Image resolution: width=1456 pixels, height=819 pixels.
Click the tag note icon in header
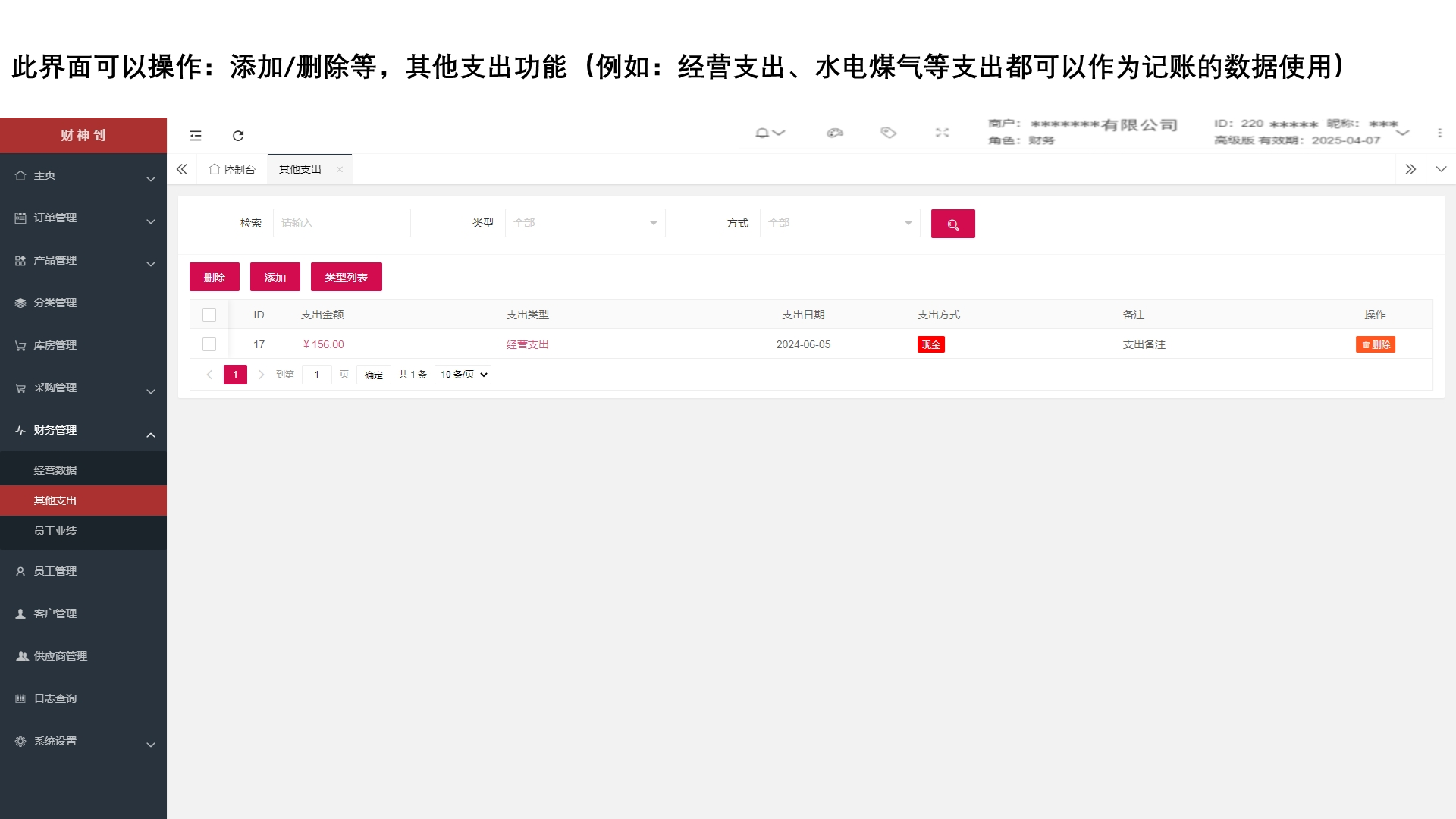tap(888, 133)
